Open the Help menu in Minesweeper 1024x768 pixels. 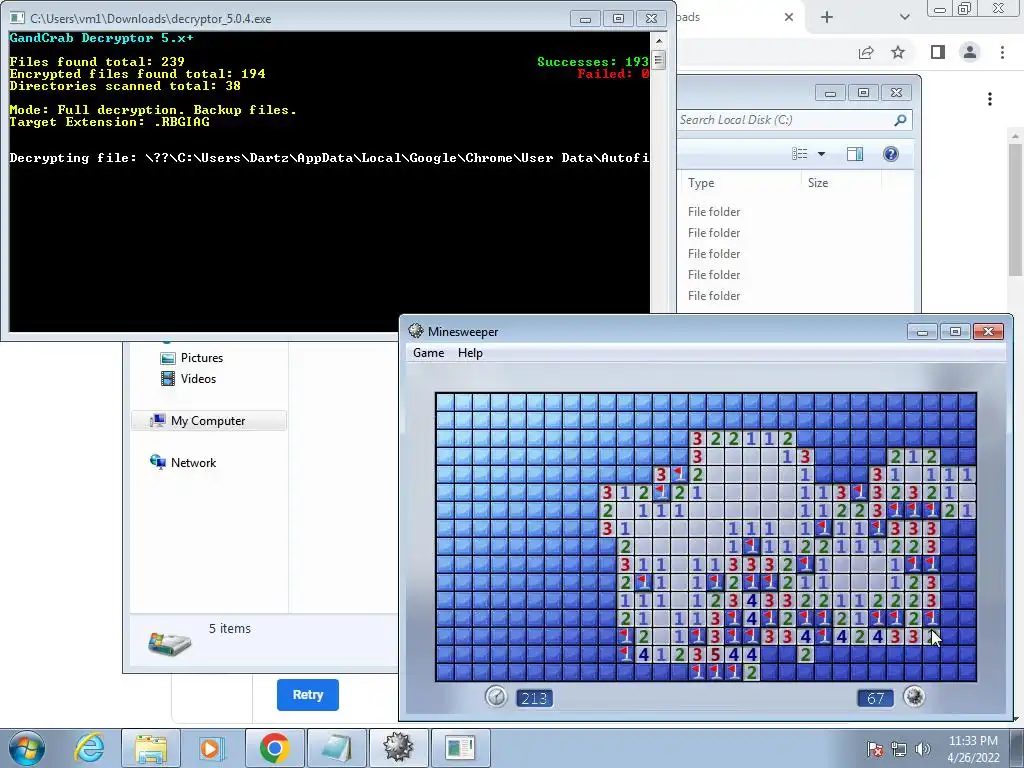(470, 353)
